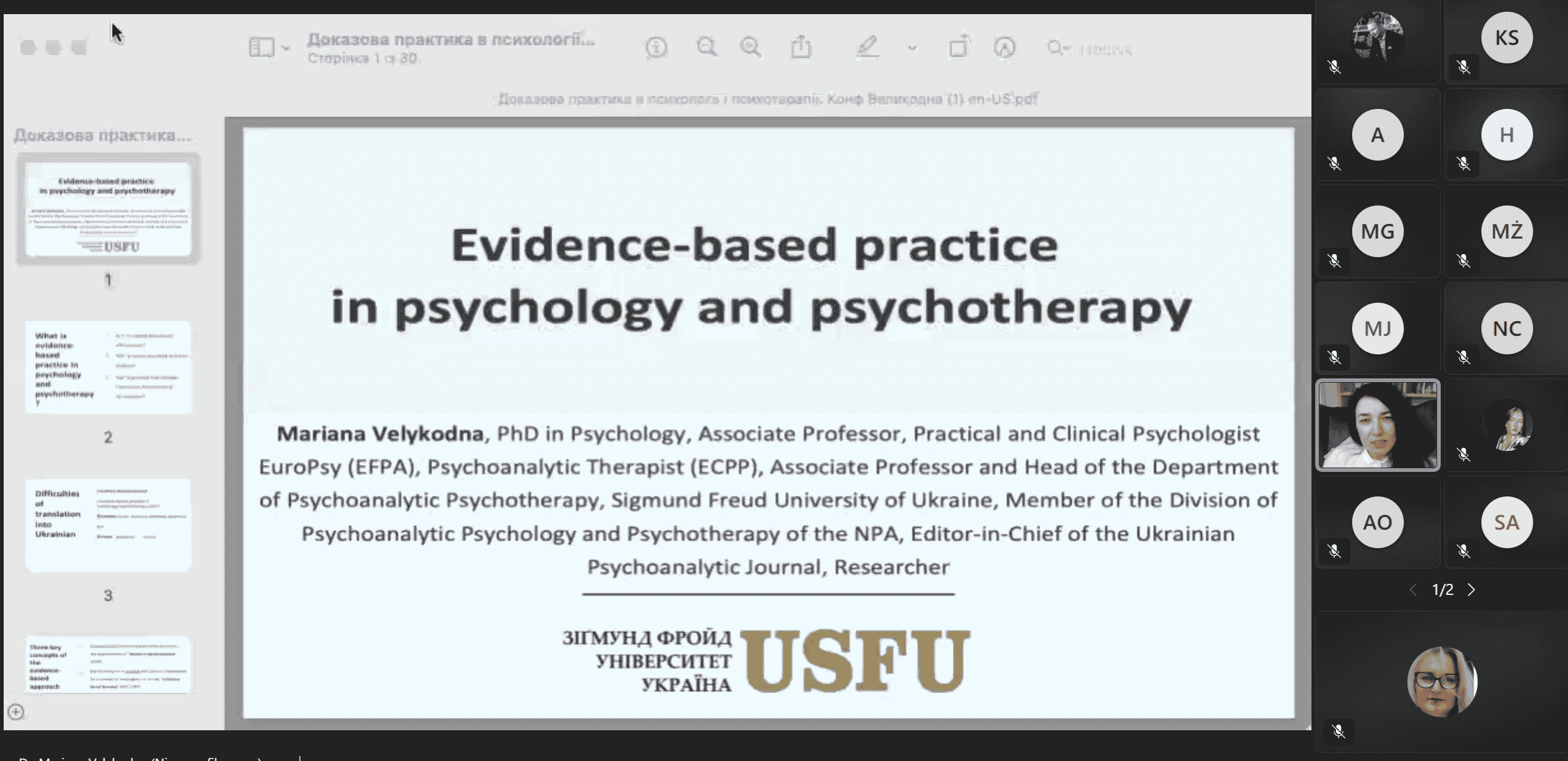Click the NC participant avatar
Screen dimensions: 1568x761
[x=1506, y=329]
